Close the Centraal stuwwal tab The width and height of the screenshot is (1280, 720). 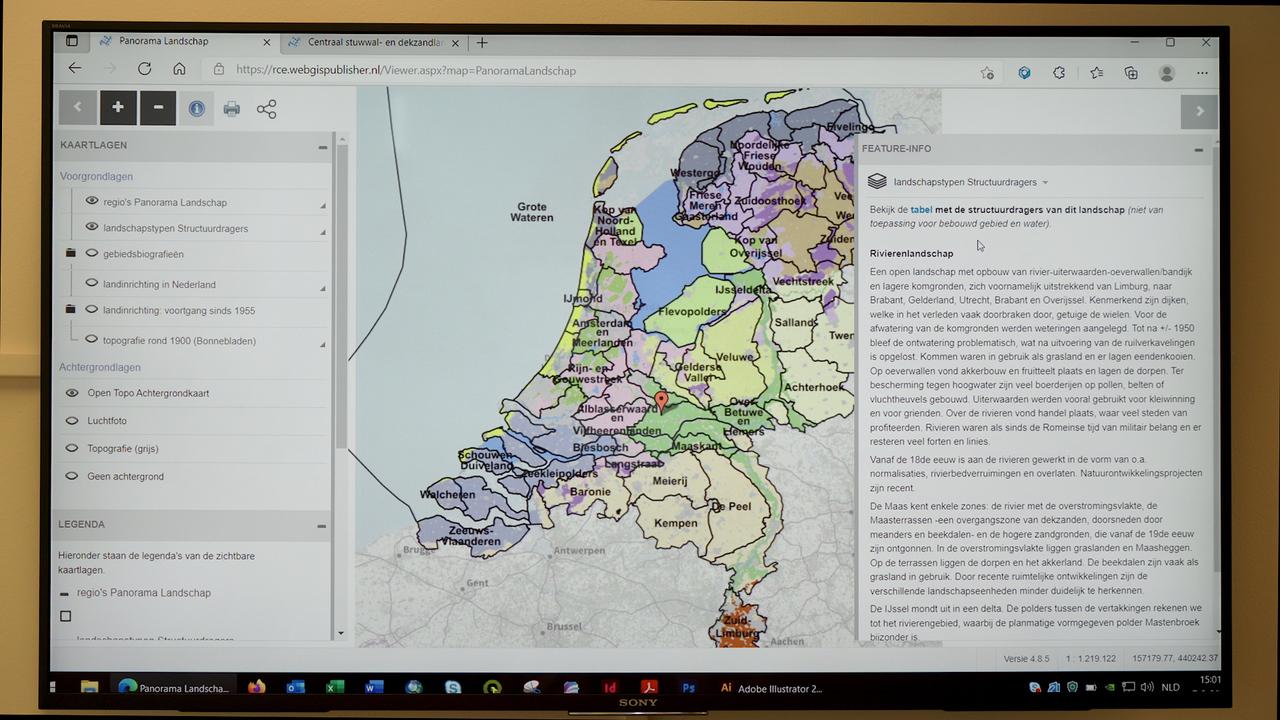pyautogui.click(x=455, y=42)
